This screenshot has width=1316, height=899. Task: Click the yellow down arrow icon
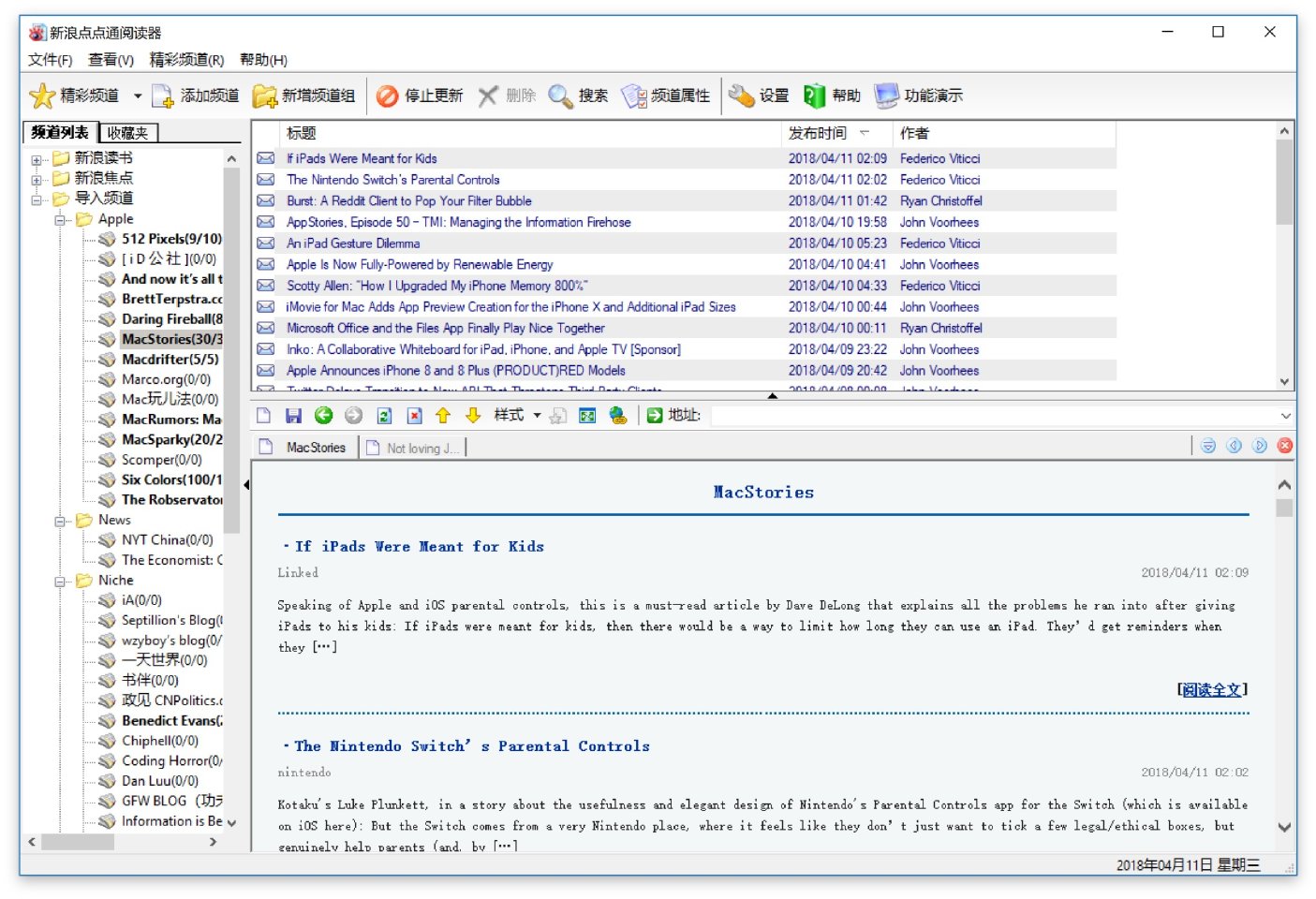[473, 416]
